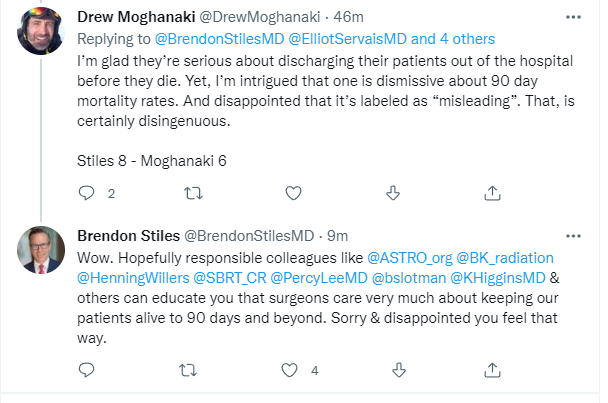Share Brendon Stiles's tweet
Image resolution: width=608 pixels, height=403 pixels.
[x=492, y=371]
